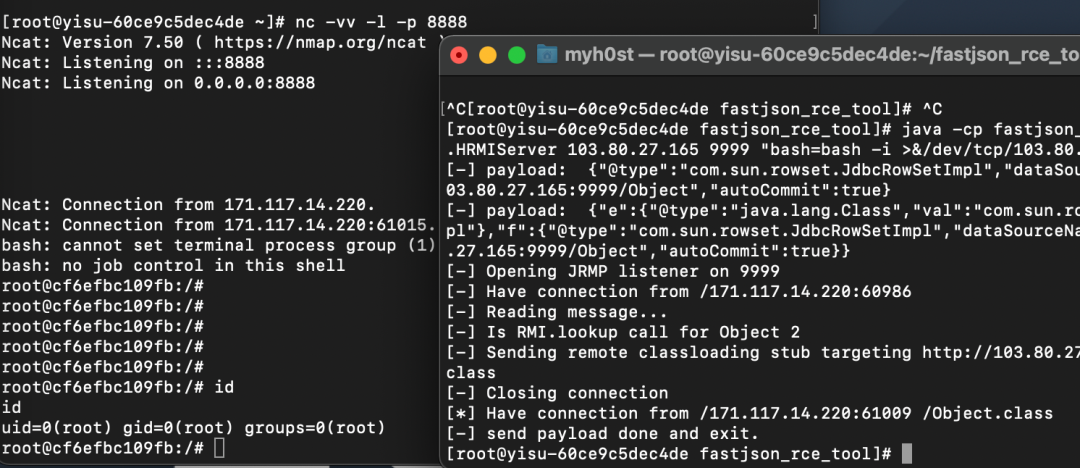Click the '03.80.27.165:9999/Object' autoCommit line
1080x468 pixels.
(668, 190)
